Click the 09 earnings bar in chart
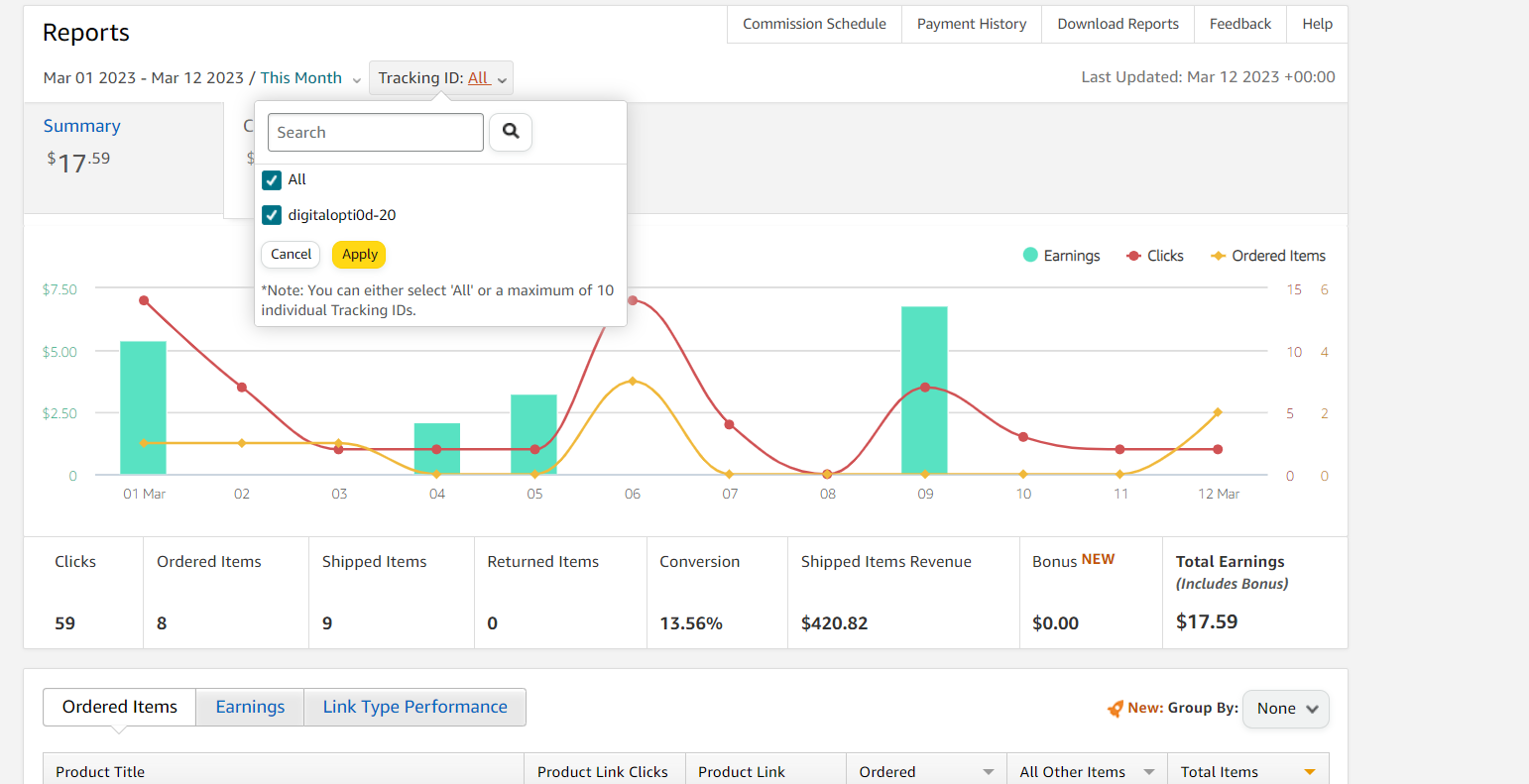The width and height of the screenshot is (1529, 784). coord(924,391)
